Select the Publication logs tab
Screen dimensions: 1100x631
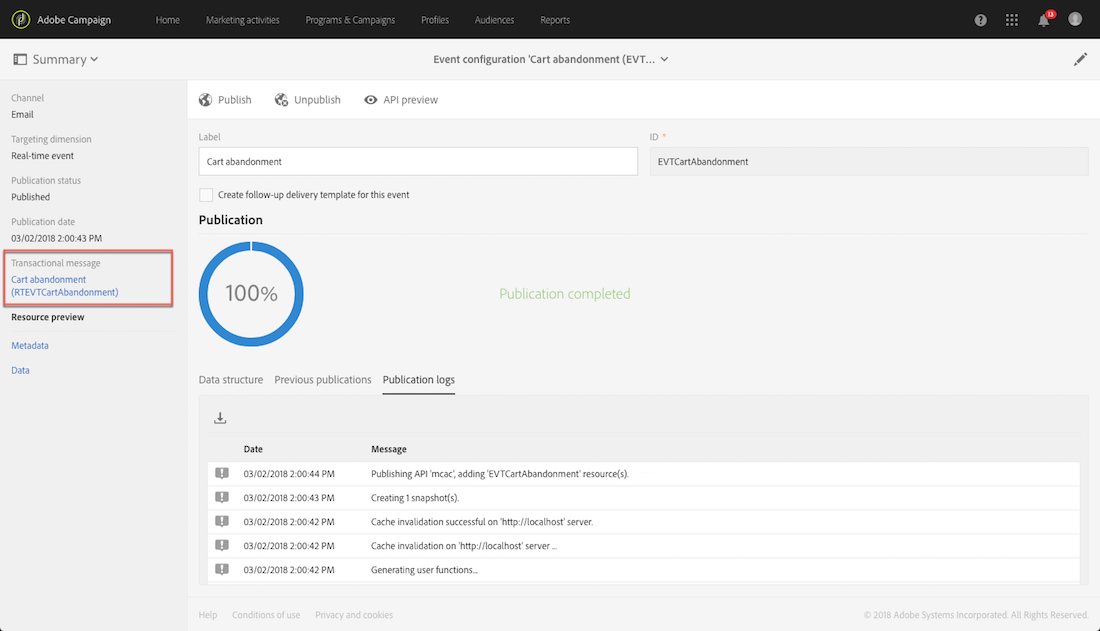(419, 380)
